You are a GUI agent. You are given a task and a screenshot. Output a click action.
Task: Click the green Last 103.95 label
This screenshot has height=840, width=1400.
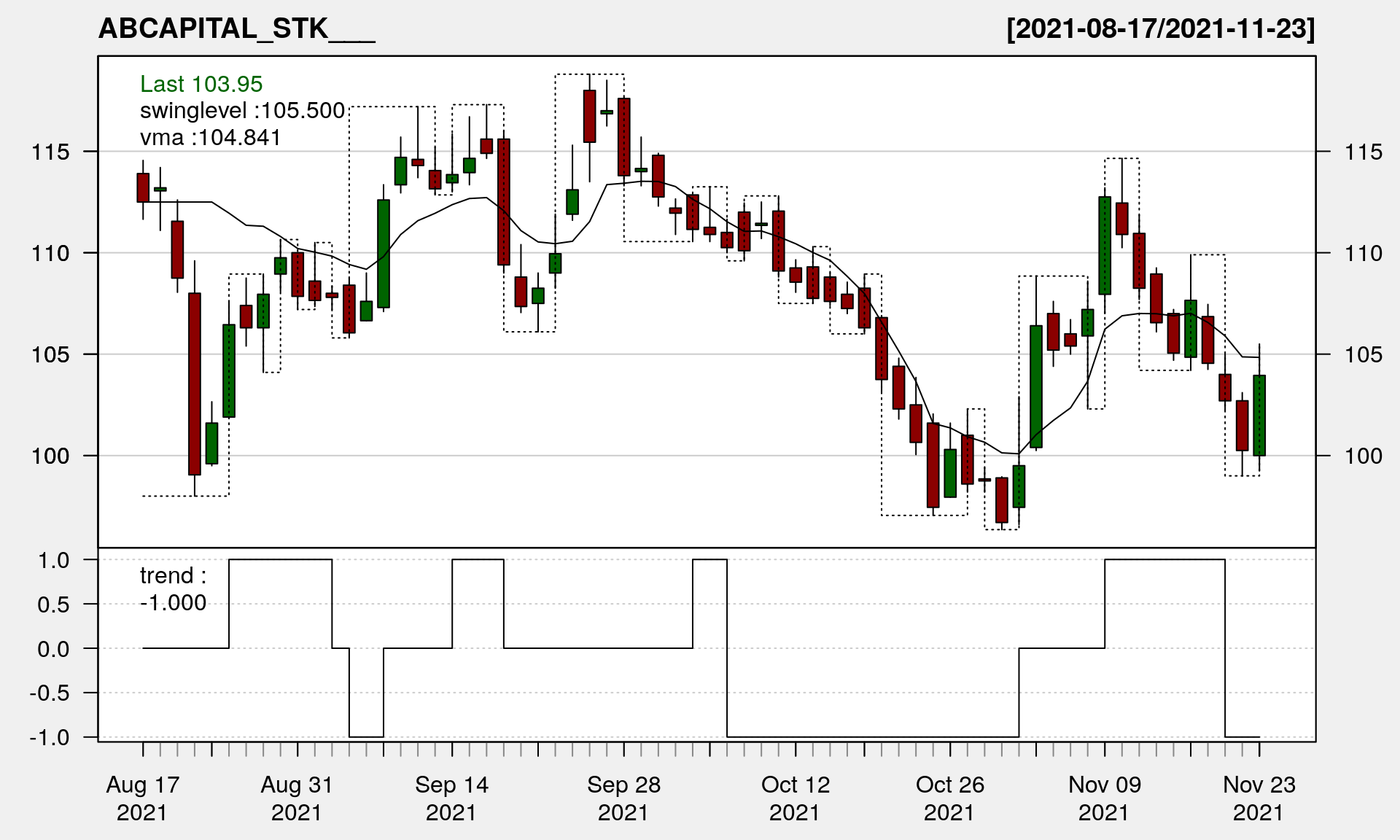[x=201, y=84]
